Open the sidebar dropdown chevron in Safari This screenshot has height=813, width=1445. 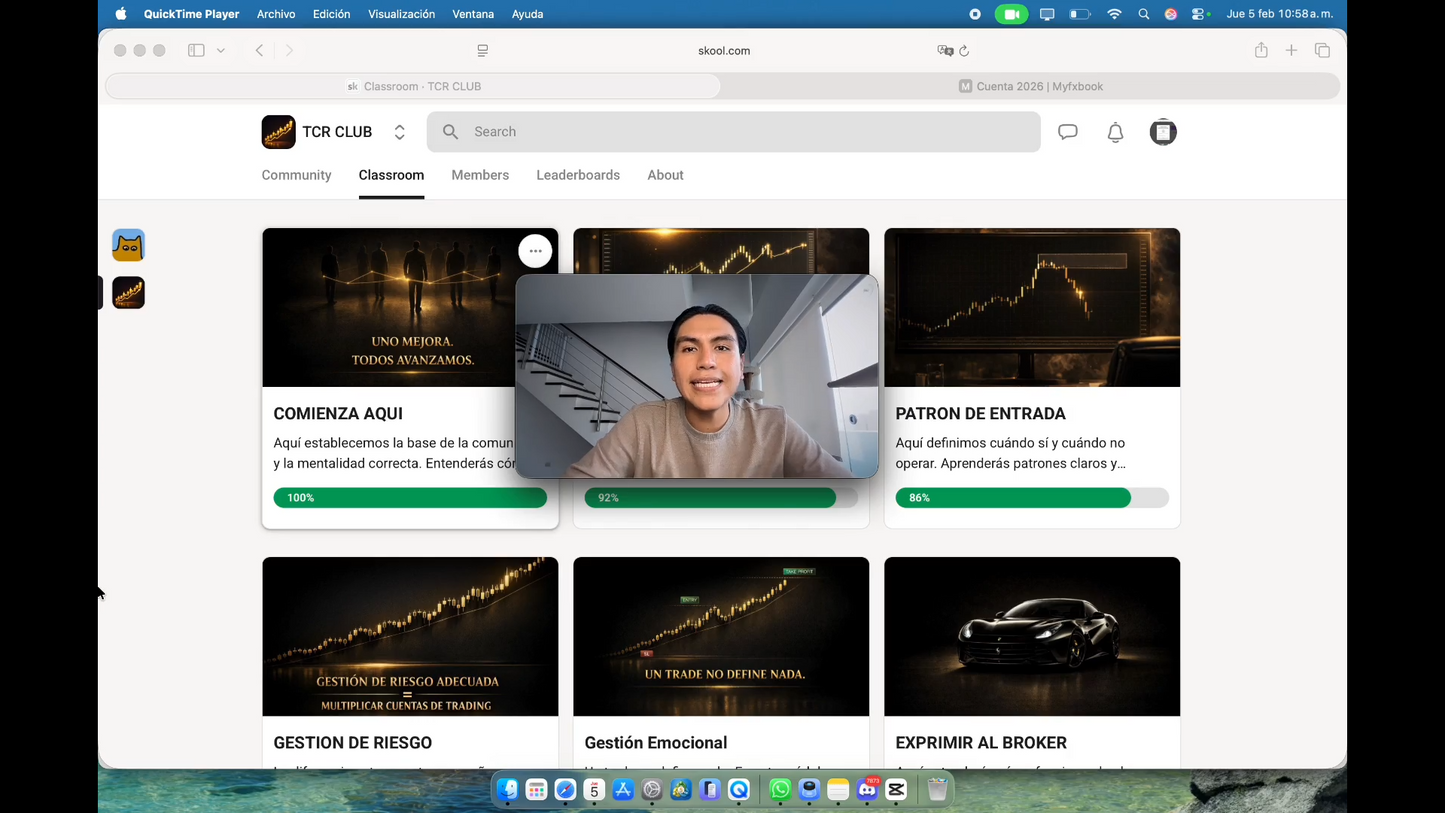click(221, 50)
